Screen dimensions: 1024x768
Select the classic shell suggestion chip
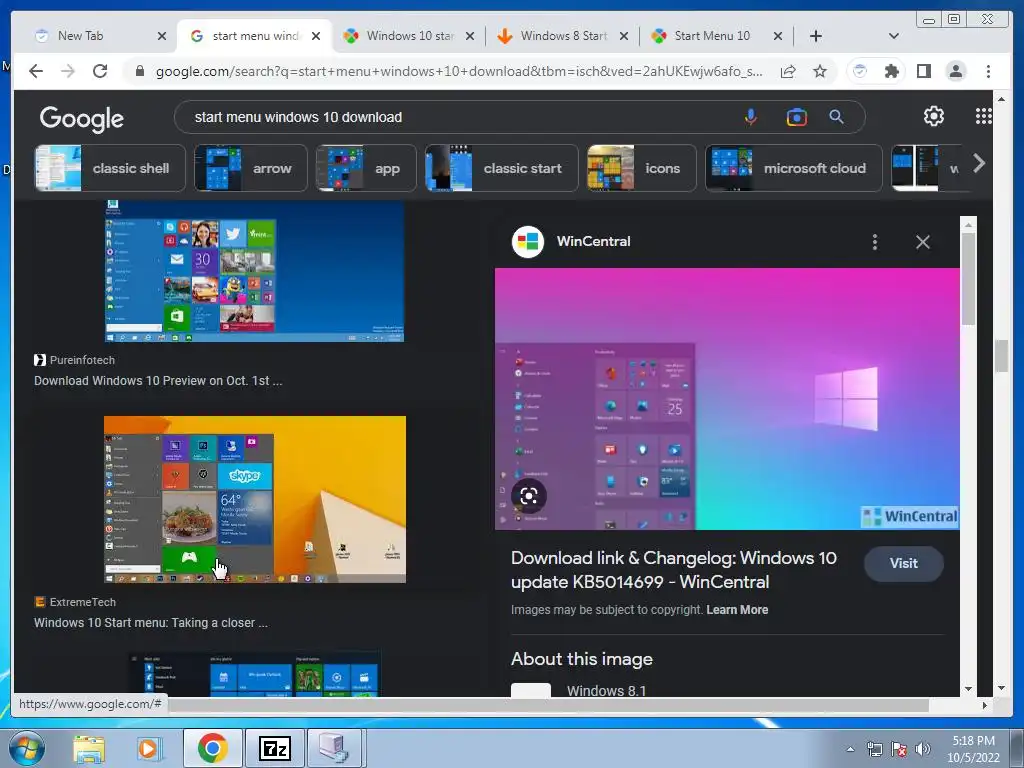[x=110, y=168]
